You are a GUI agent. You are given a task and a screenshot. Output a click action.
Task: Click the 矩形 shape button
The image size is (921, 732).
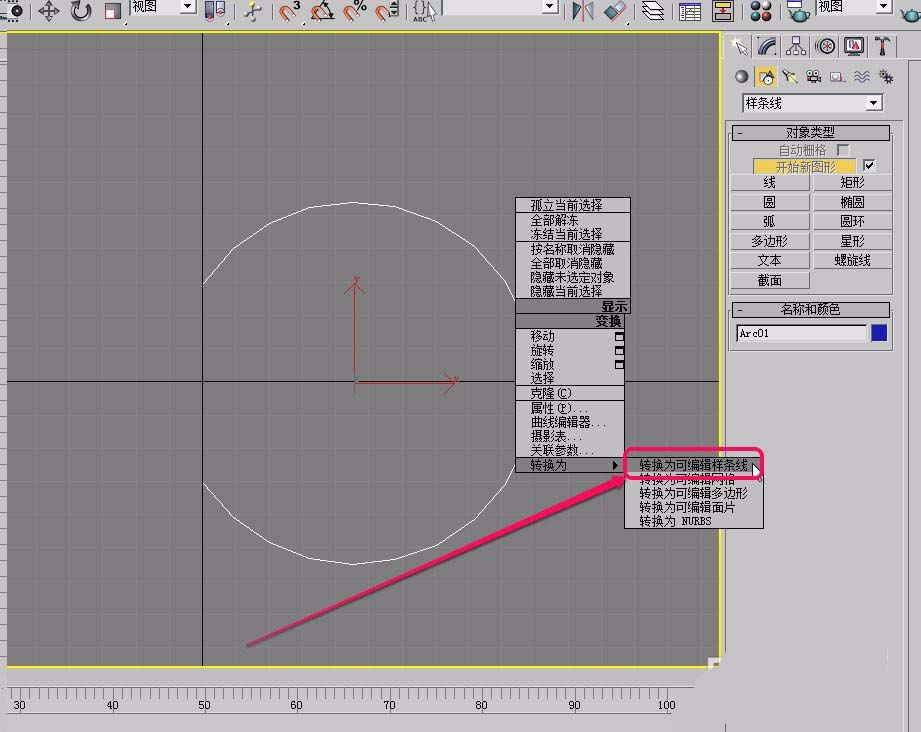click(x=852, y=183)
